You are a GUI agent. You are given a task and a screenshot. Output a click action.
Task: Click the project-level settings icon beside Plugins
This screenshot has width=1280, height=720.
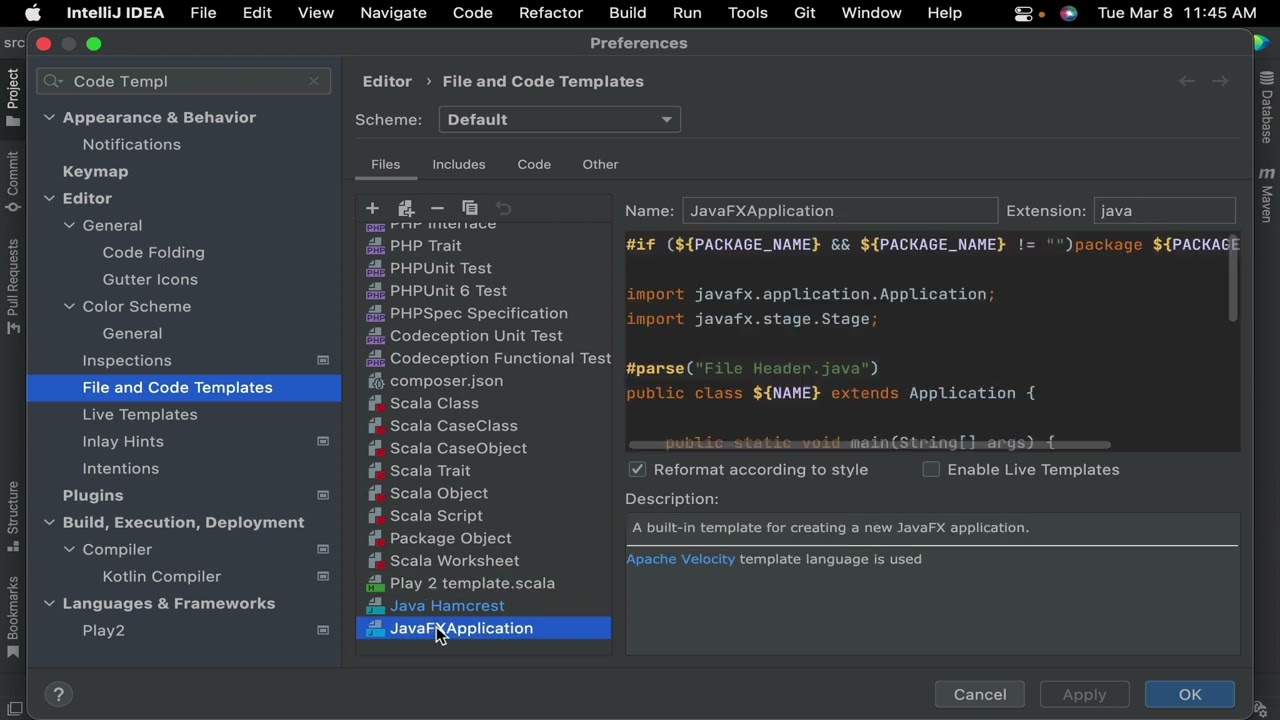pyautogui.click(x=323, y=495)
